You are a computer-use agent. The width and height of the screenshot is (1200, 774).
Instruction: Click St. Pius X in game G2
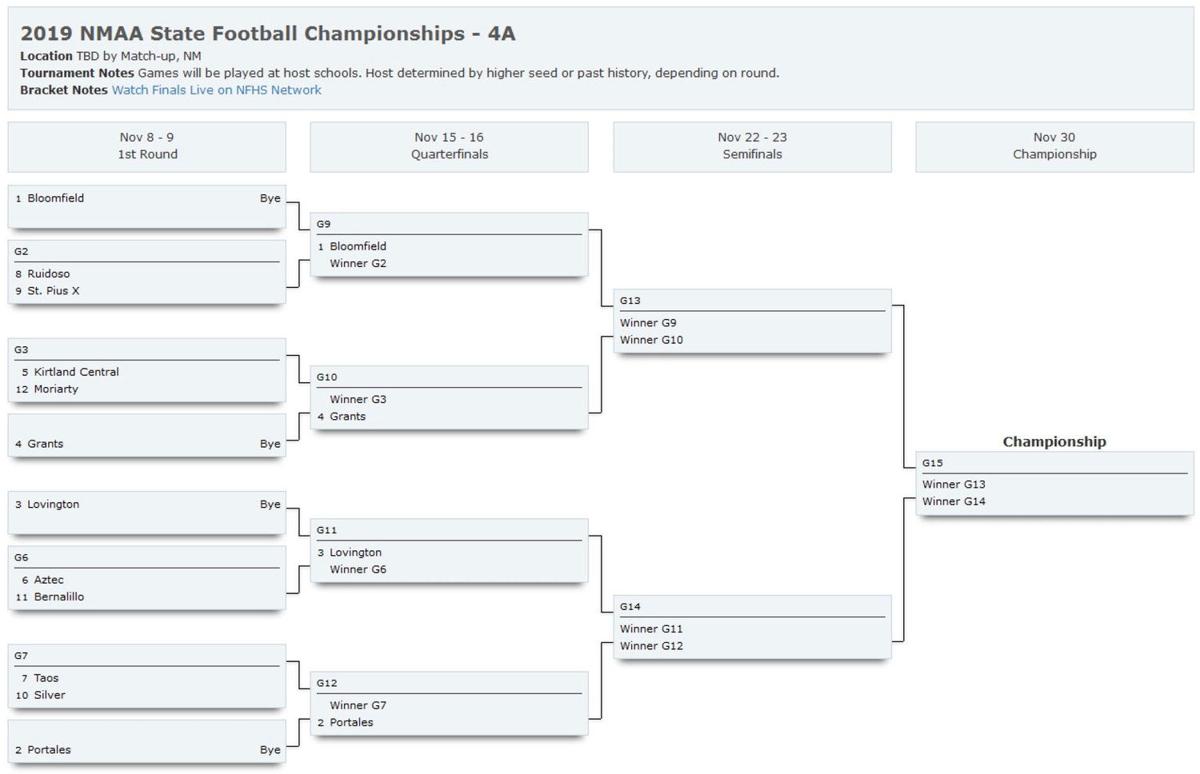[x=54, y=291]
